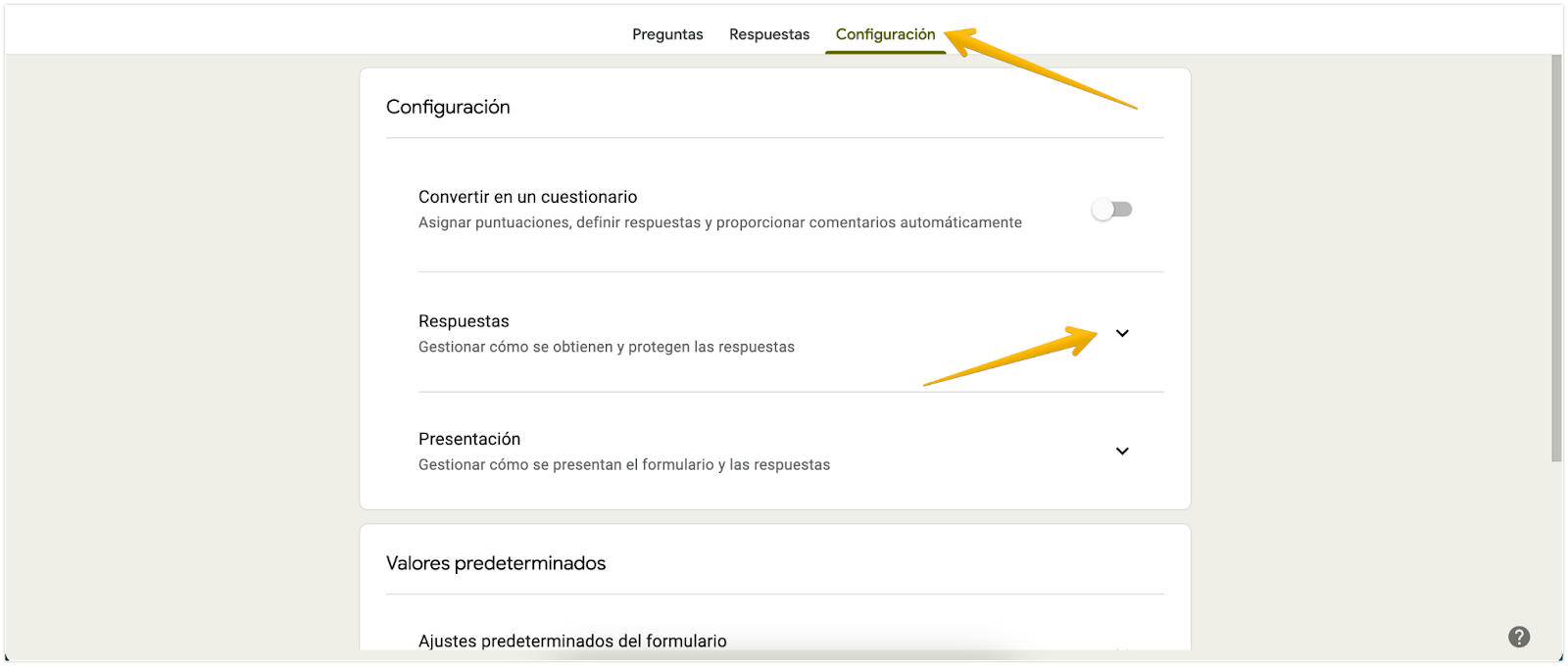Image resolution: width=1568 pixels, height=666 pixels.
Task: Open the Preguntas tab
Action: tap(667, 34)
